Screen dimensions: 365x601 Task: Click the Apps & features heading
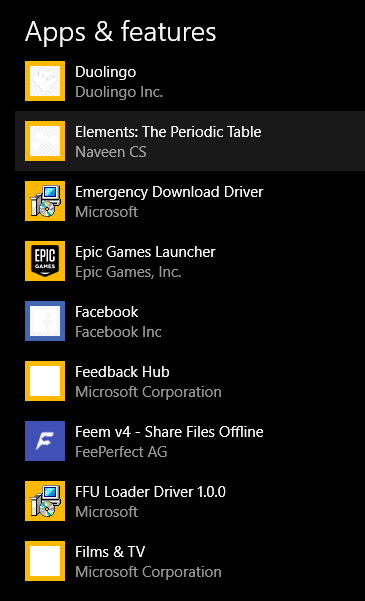tap(120, 32)
